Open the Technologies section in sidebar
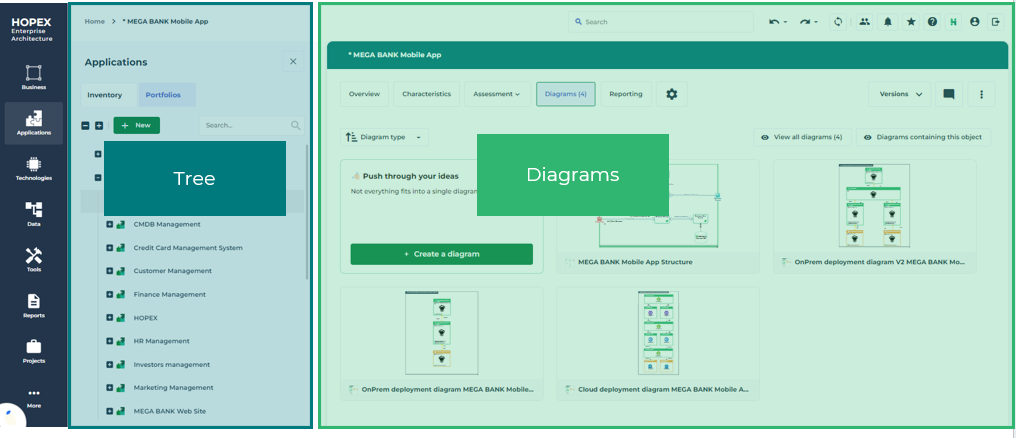 pos(33,168)
